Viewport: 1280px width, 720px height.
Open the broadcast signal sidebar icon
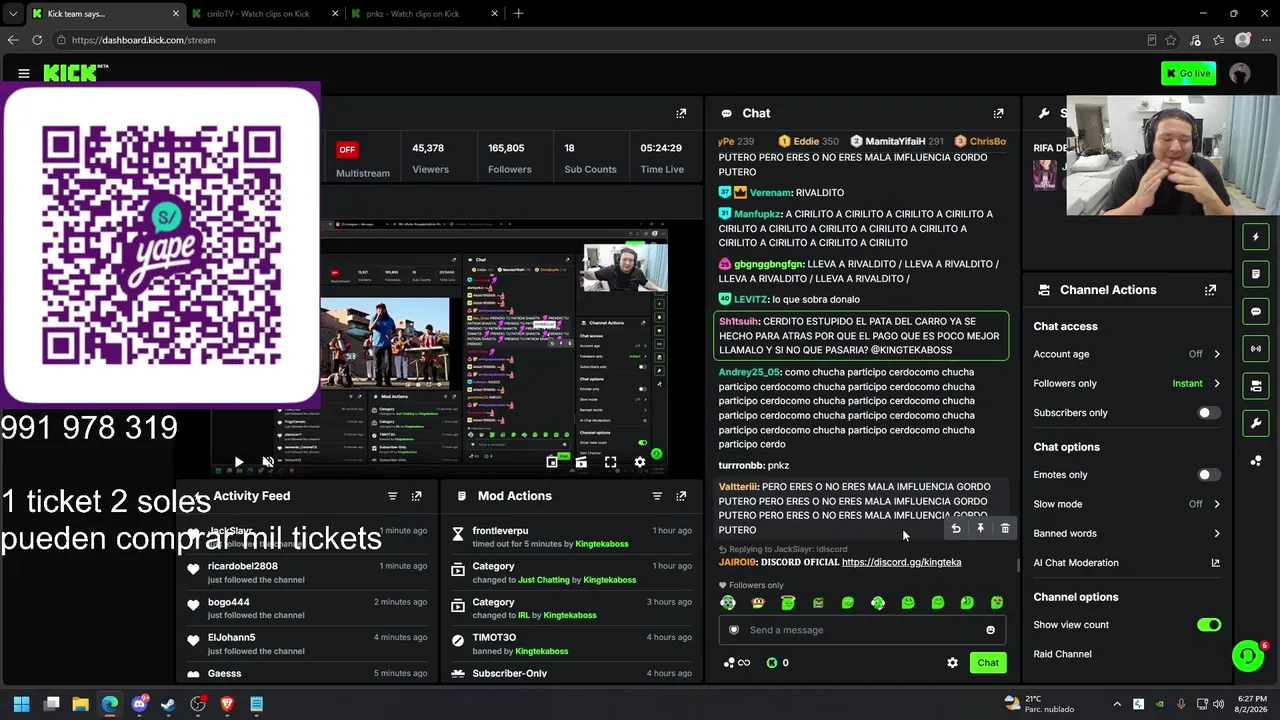click(1256, 348)
